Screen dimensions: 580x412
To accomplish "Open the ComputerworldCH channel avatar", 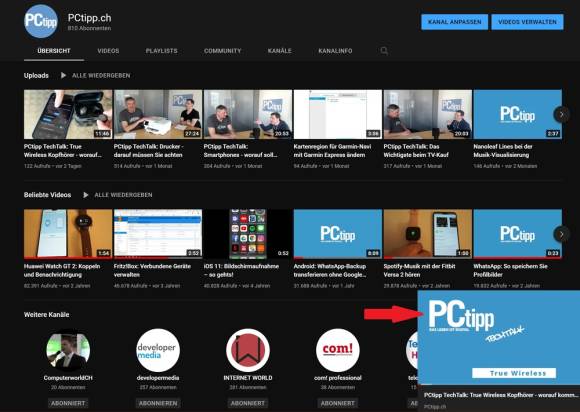I will click(x=68, y=350).
